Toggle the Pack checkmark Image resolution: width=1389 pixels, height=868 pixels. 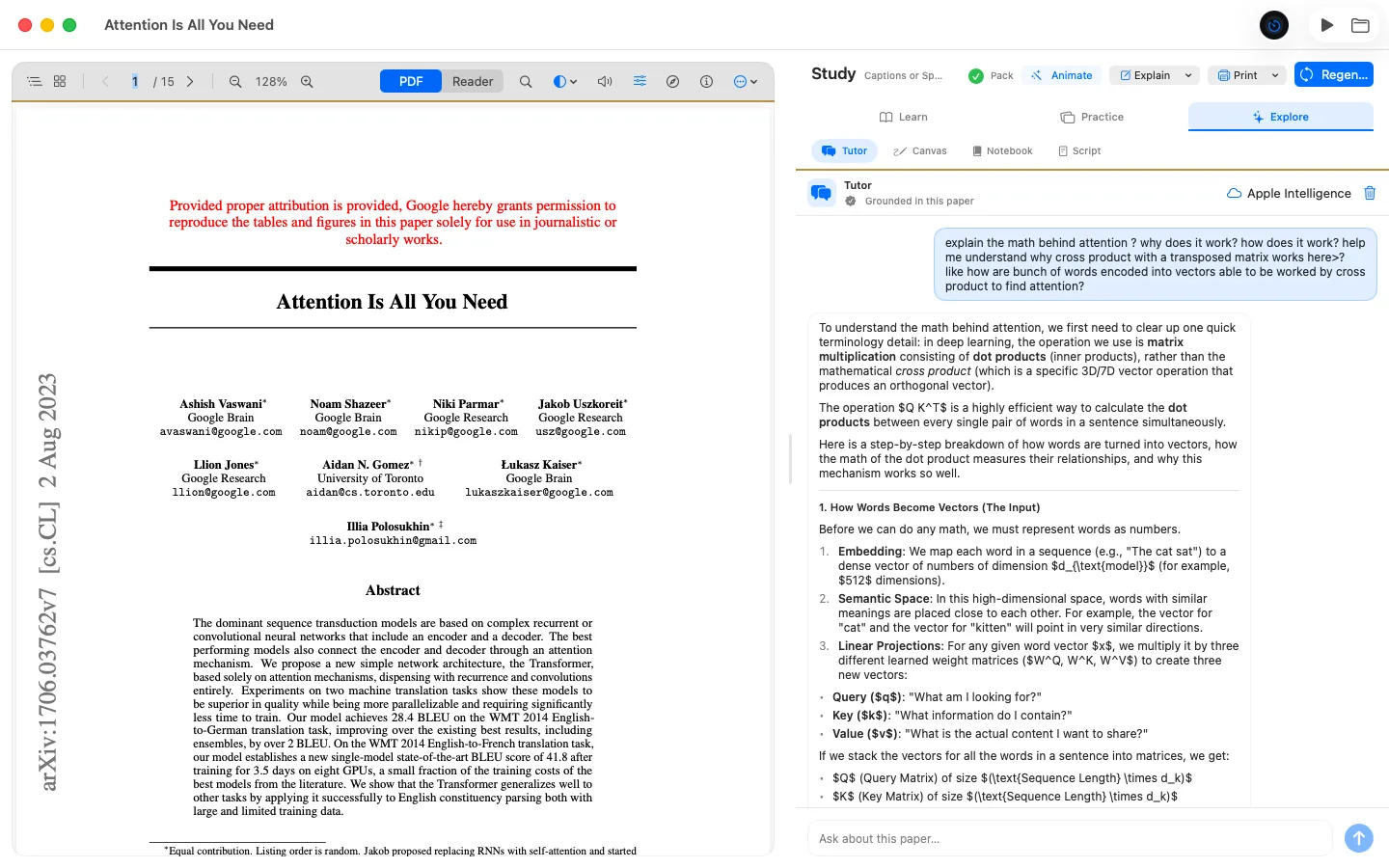tap(976, 75)
